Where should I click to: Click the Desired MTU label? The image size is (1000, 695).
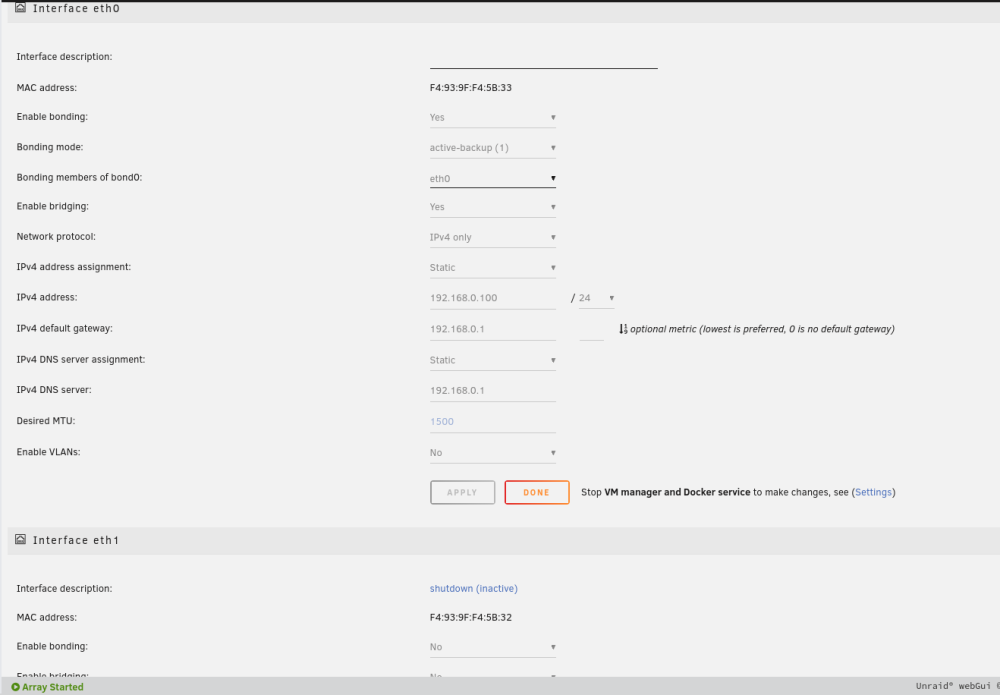(46, 421)
